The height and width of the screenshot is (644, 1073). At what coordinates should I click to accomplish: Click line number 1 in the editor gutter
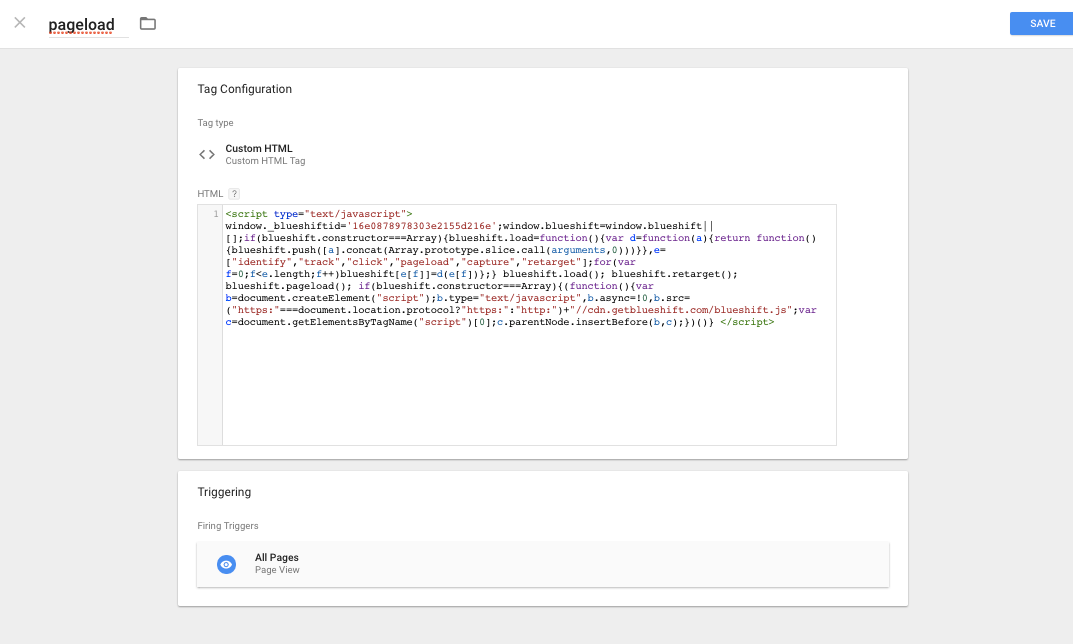(x=215, y=214)
